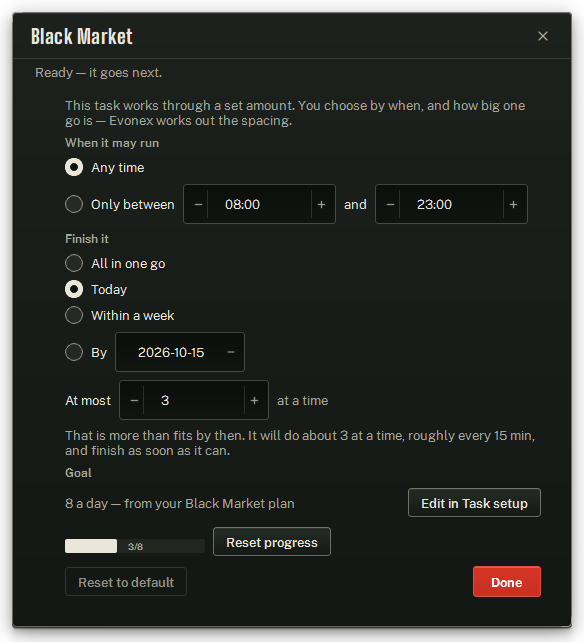Click the At most value field showing 3

point(194,400)
